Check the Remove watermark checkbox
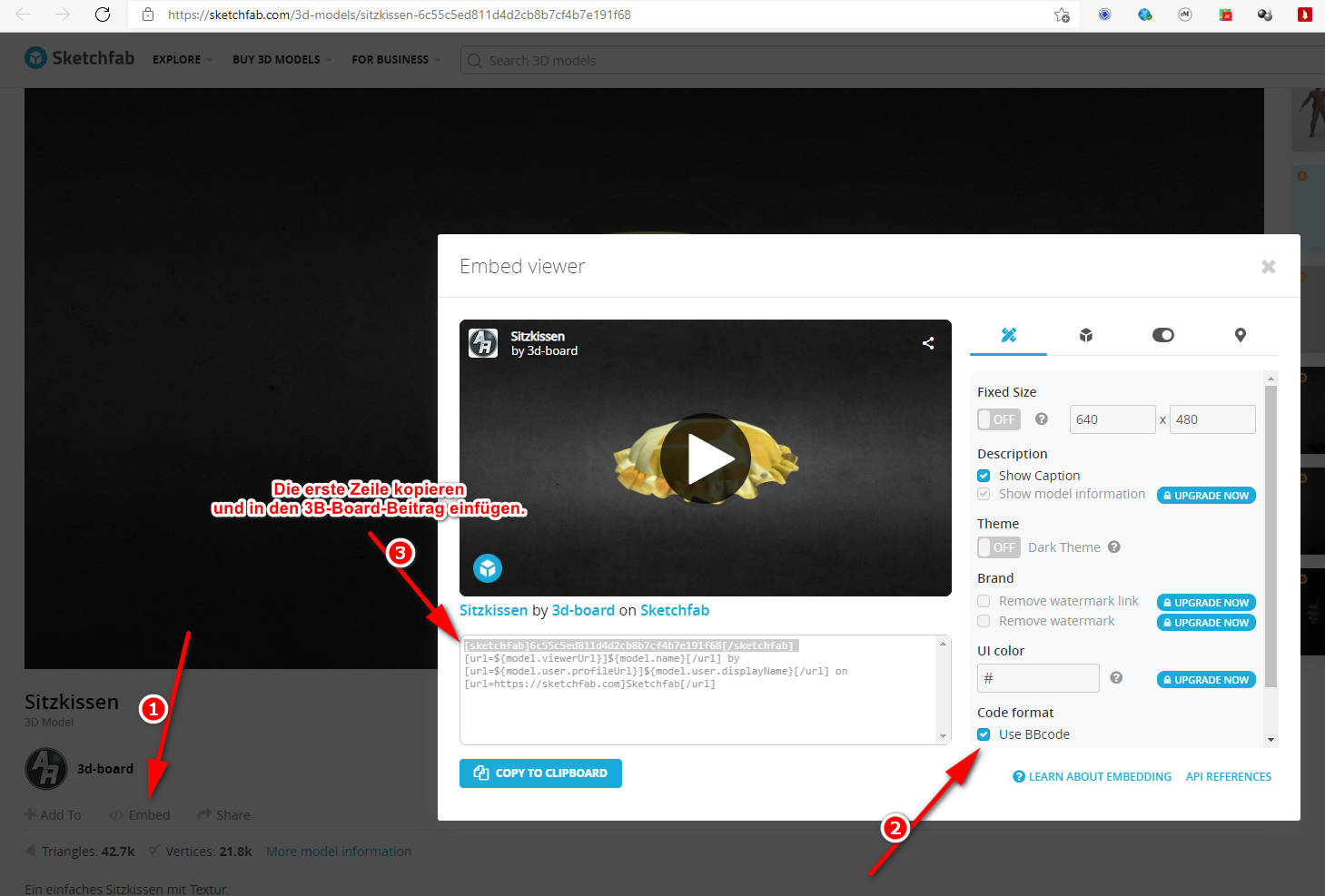Screen dimensions: 1325x896 [x=984, y=621]
